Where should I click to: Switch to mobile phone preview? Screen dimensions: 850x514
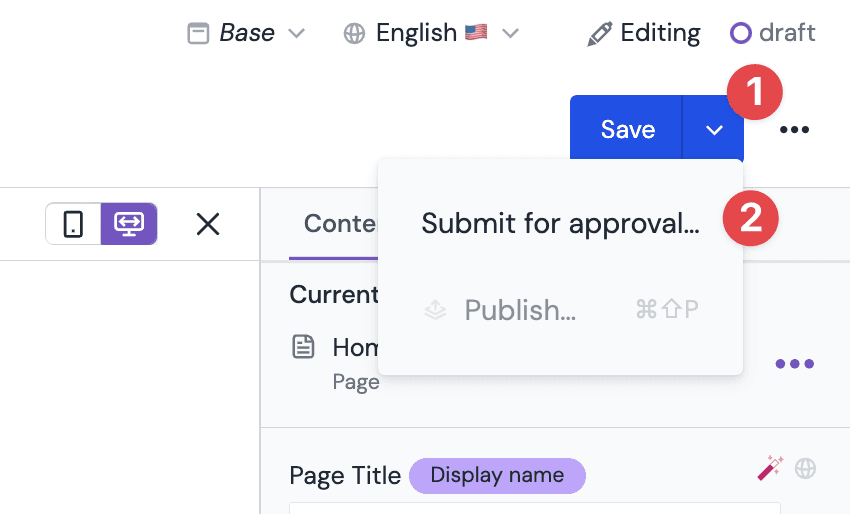pos(73,224)
